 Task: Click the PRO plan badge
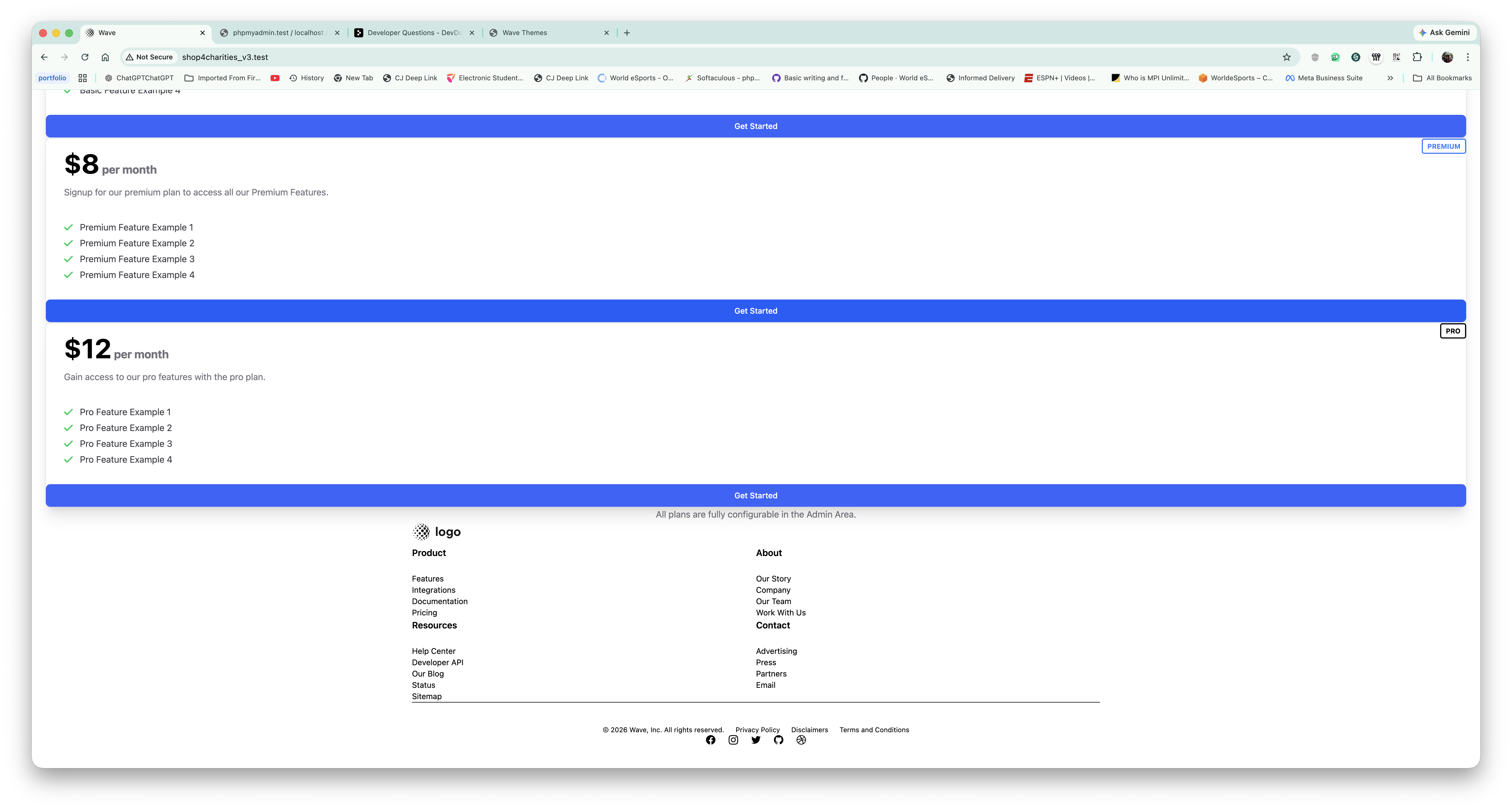1453,331
